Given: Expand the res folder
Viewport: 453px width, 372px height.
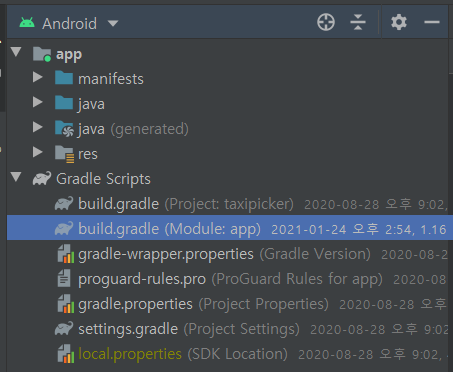Looking at the screenshot, I should (x=38, y=152).
